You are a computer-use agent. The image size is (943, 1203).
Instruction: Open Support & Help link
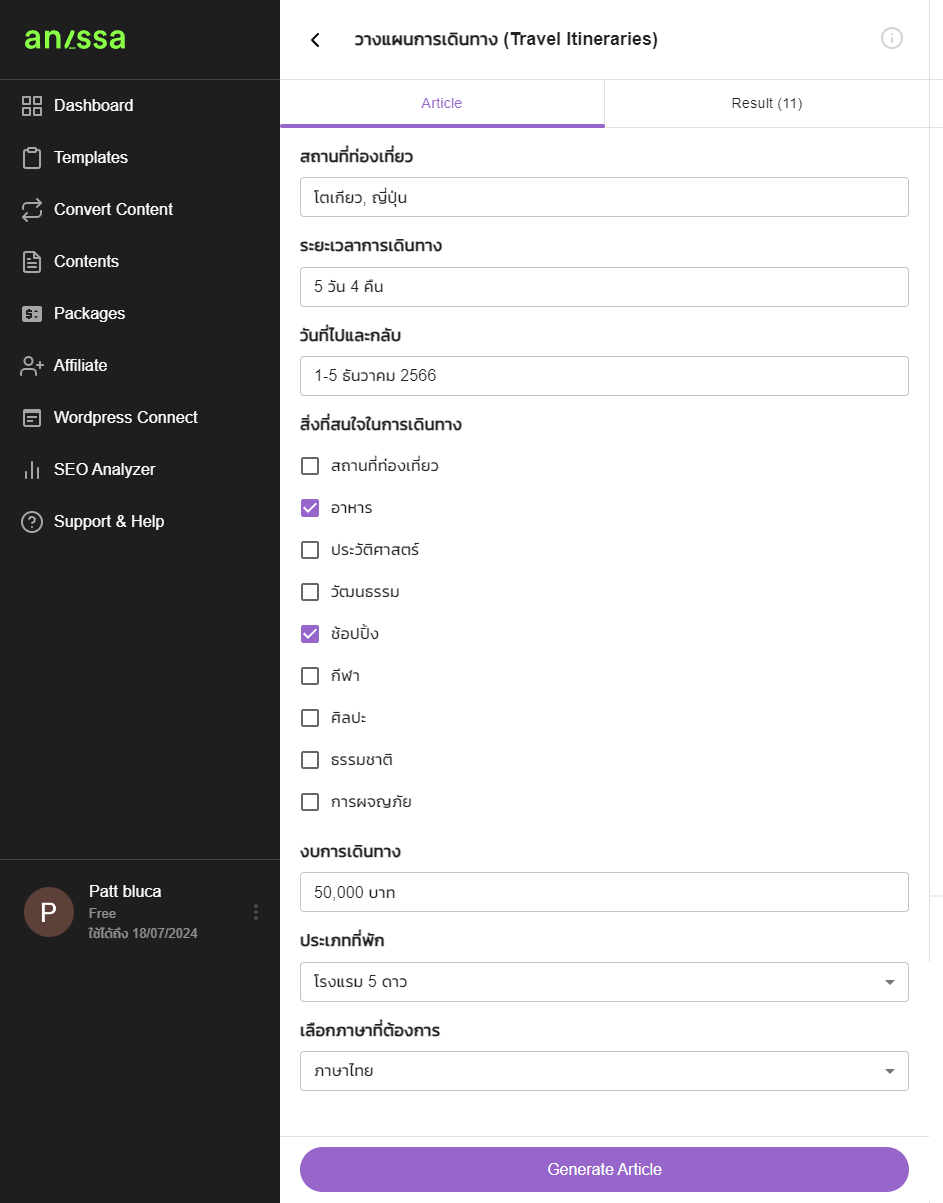109,521
